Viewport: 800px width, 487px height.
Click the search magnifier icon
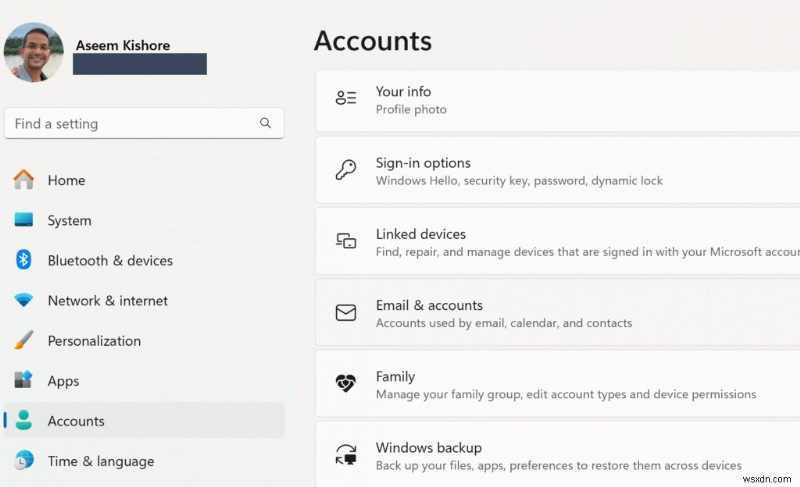pyautogui.click(x=265, y=123)
